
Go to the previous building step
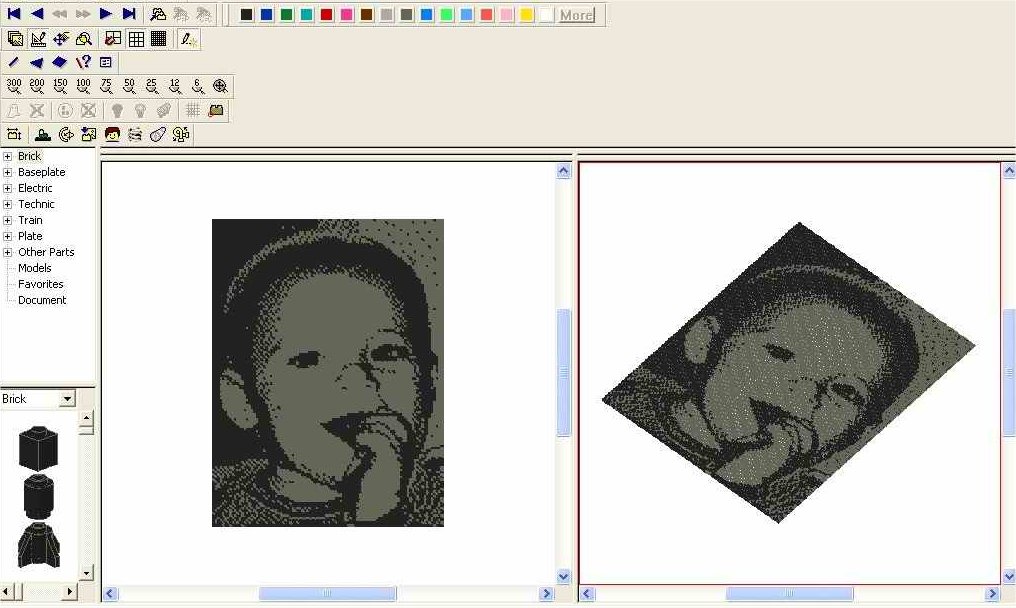(37, 14)
